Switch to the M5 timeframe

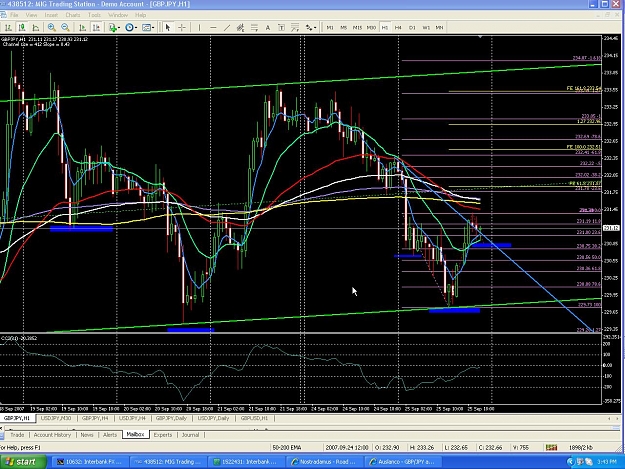click(344, 27)
